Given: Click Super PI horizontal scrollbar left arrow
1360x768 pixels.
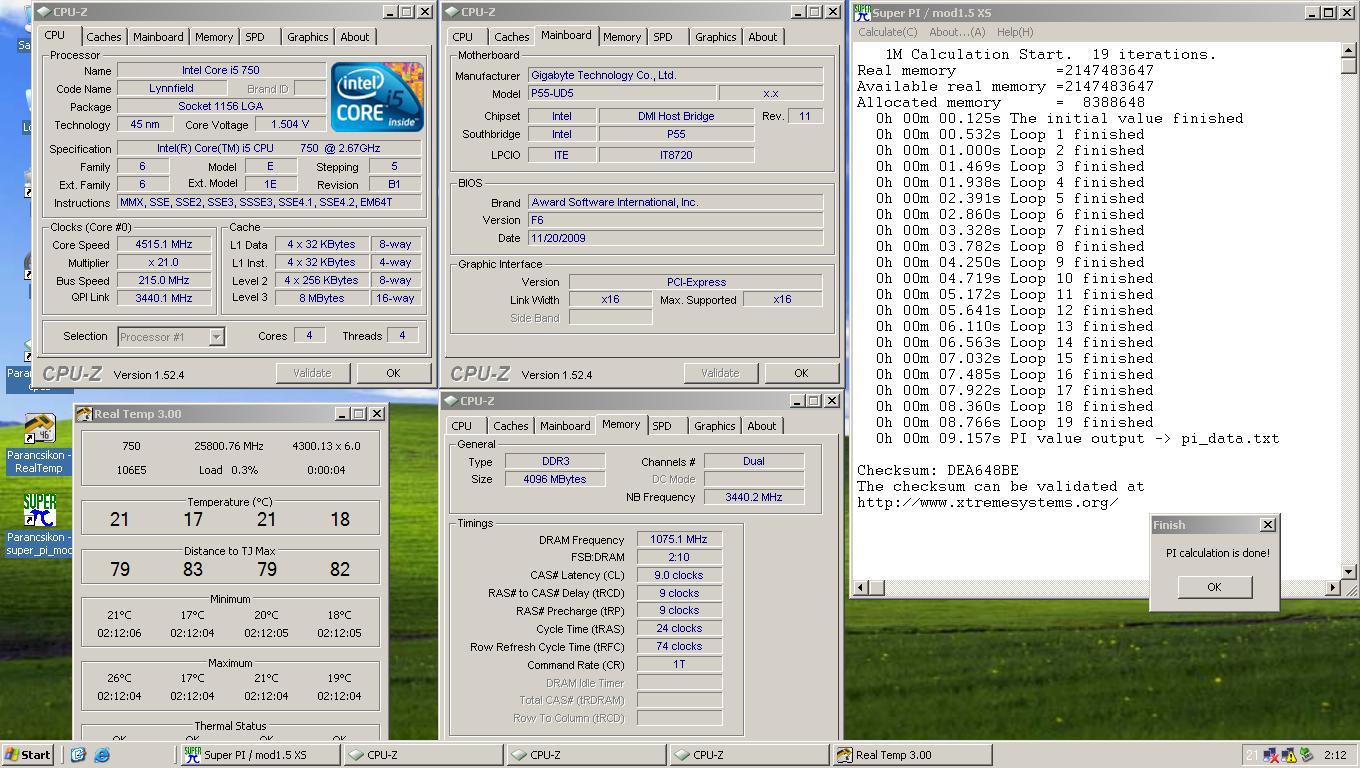Looking at the screenshot, I should pyautogui.click(x=861, y=588).
